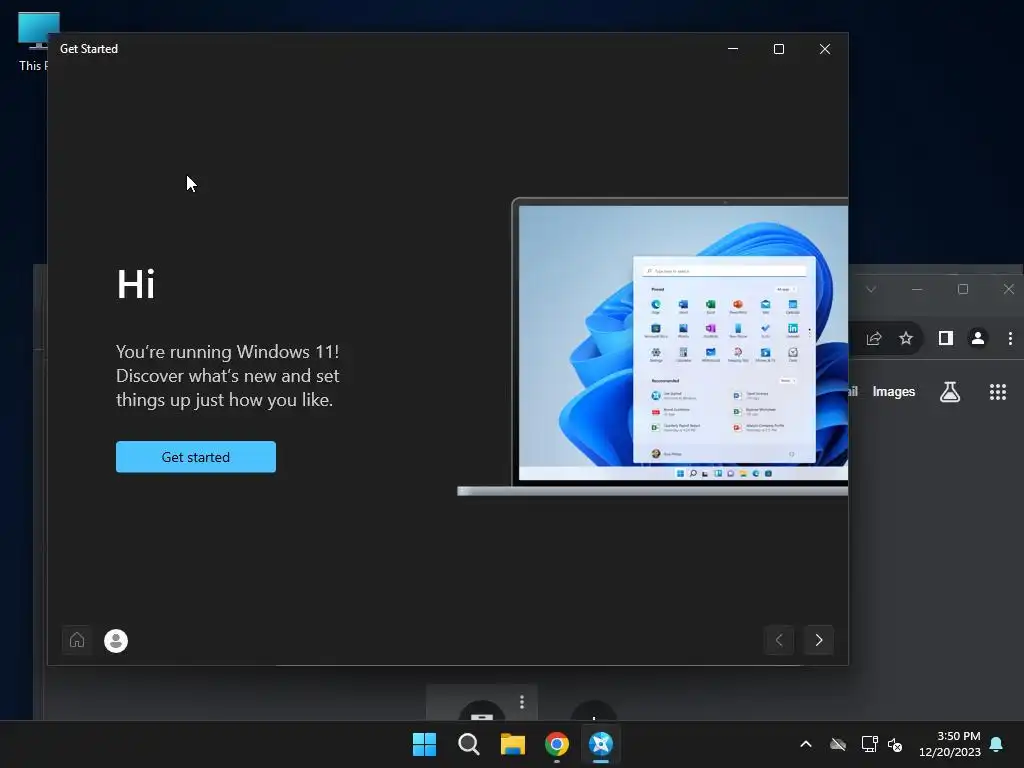Show hidden system tray icons
The width and height of the screenshot is (1024, 768).
[806, 744]
